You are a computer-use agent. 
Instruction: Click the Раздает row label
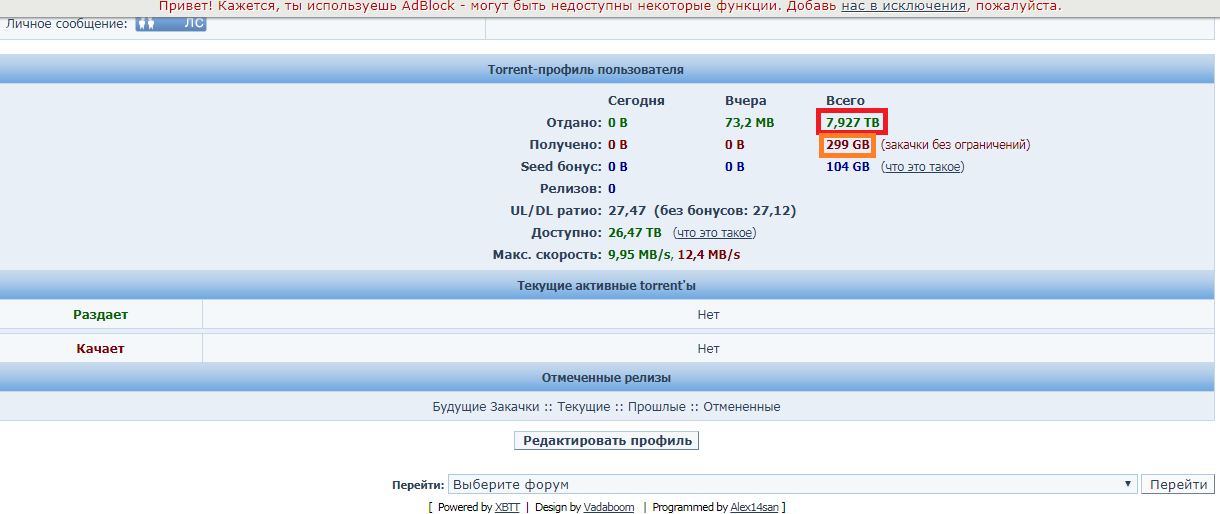pos(100,315)
